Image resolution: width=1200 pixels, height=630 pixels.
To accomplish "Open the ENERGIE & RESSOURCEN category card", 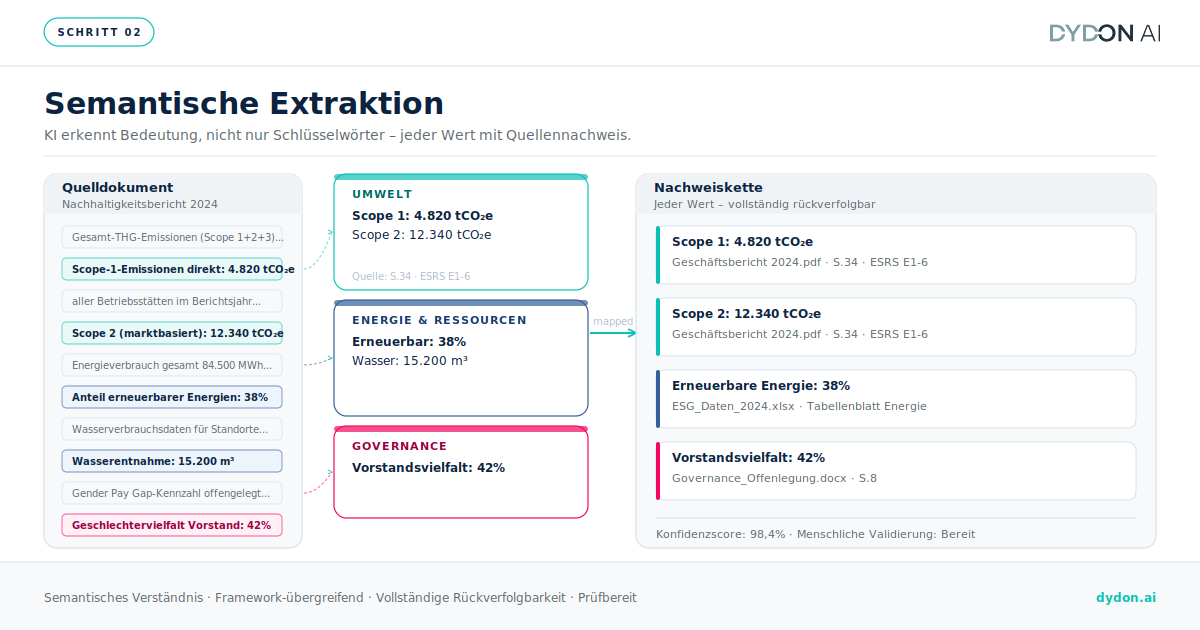I will click(x=460, y=359).
